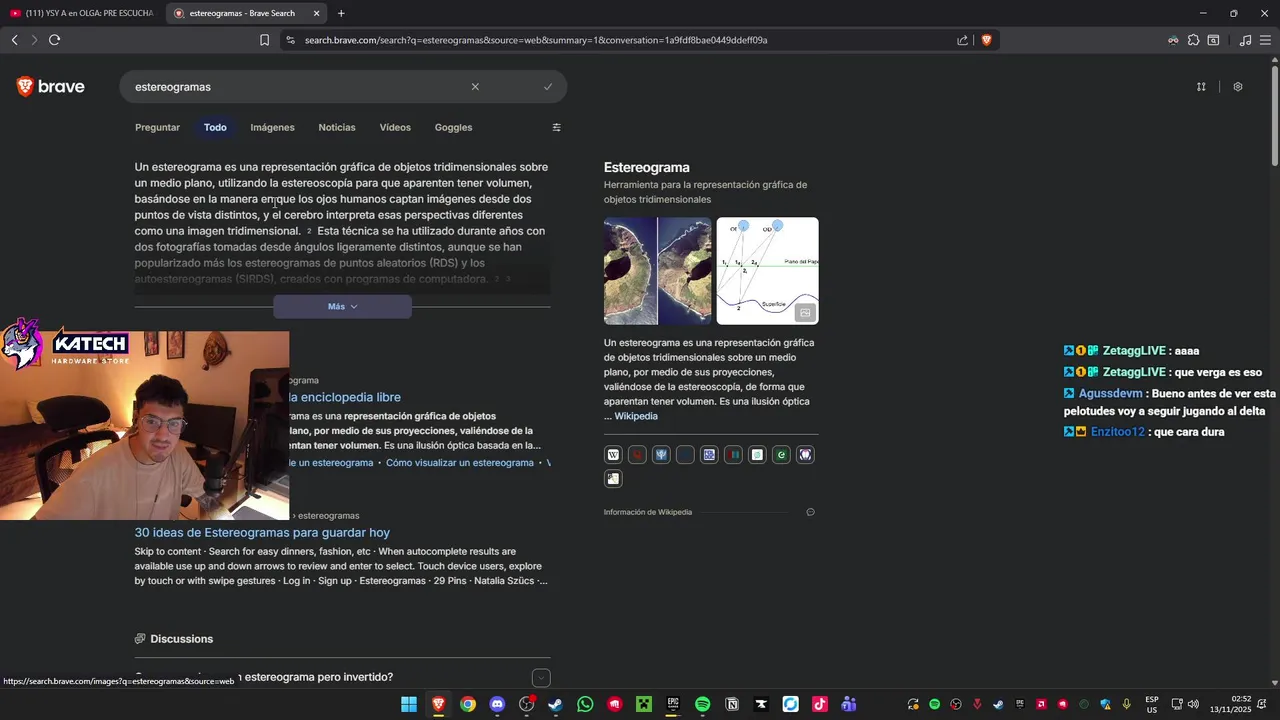1280x720 pixels.
Task: Switch to the YSY A en OLGA tab
Action: (x=82, y=13)
